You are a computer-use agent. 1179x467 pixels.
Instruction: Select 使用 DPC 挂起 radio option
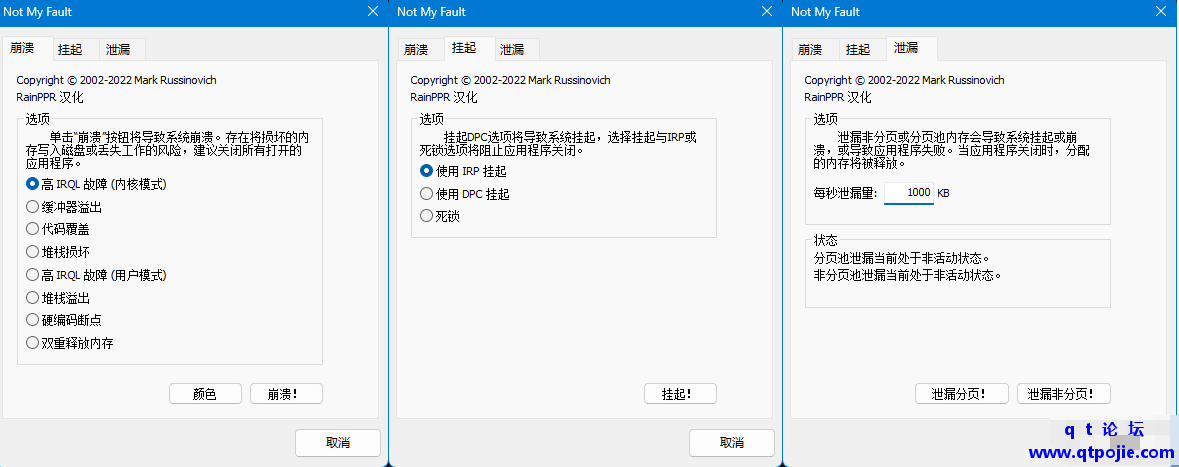[465, 194]
